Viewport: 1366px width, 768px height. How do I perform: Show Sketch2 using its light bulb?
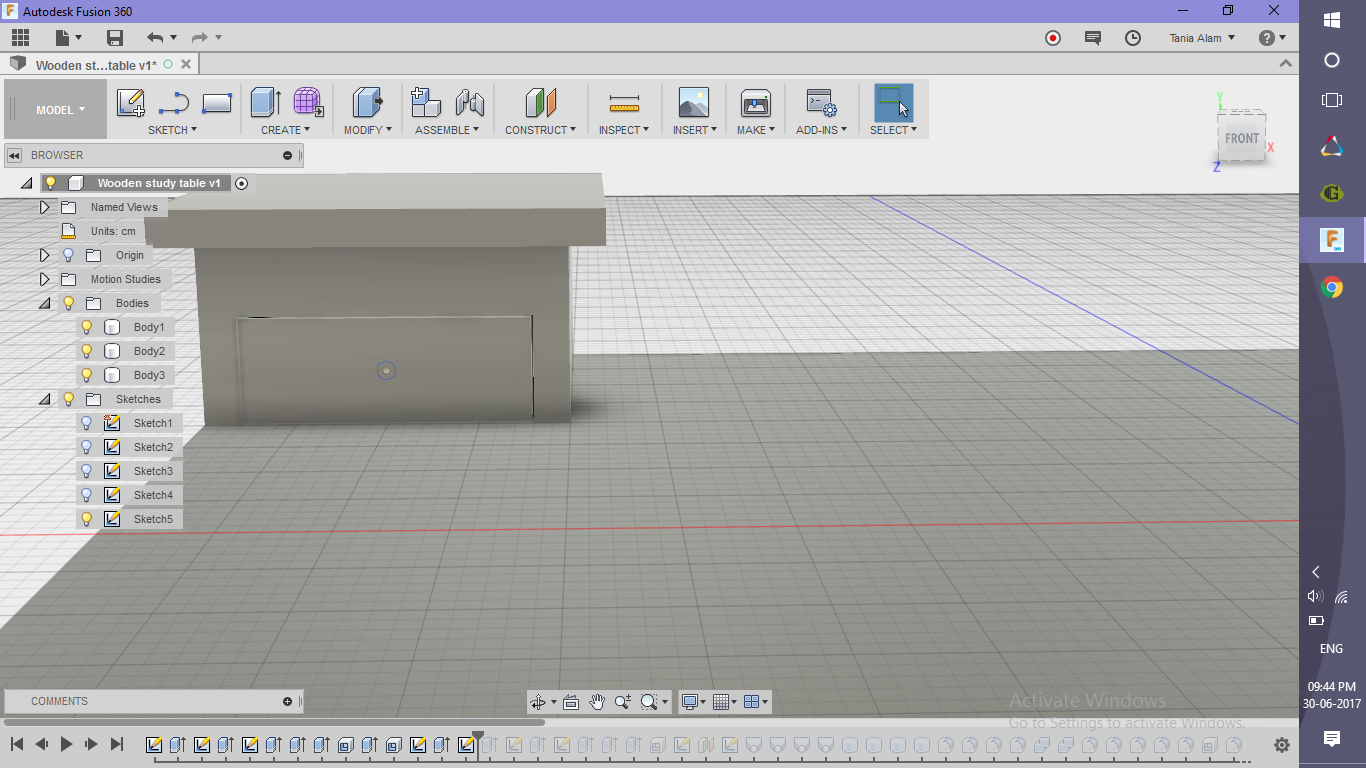tap(87, 447)
